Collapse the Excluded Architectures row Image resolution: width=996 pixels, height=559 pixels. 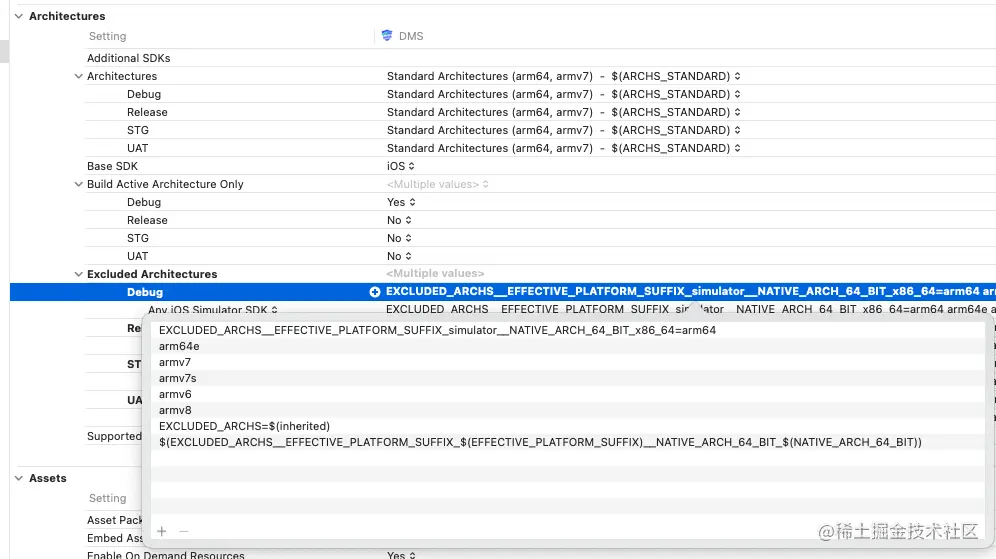click(x=78, y=274)
